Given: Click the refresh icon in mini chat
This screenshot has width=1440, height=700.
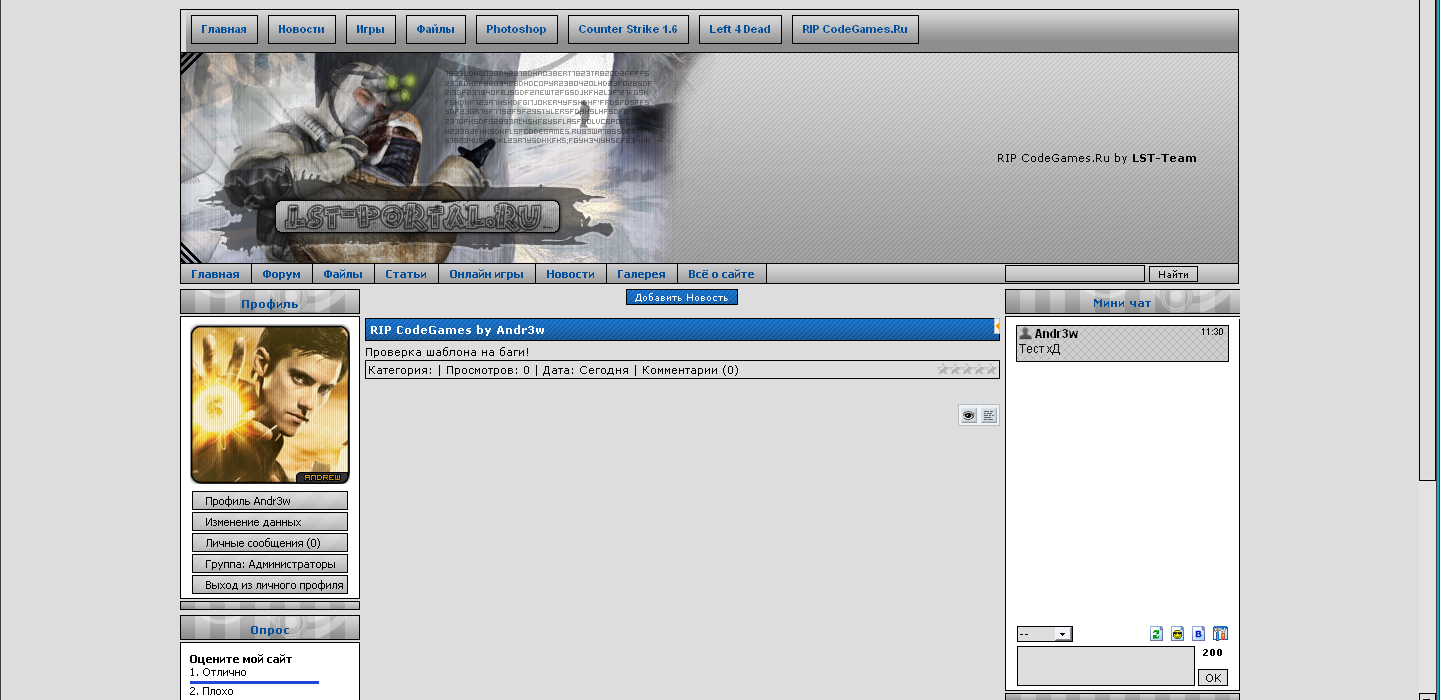Looking at the screenshot, I should [x=1156, y=634].
